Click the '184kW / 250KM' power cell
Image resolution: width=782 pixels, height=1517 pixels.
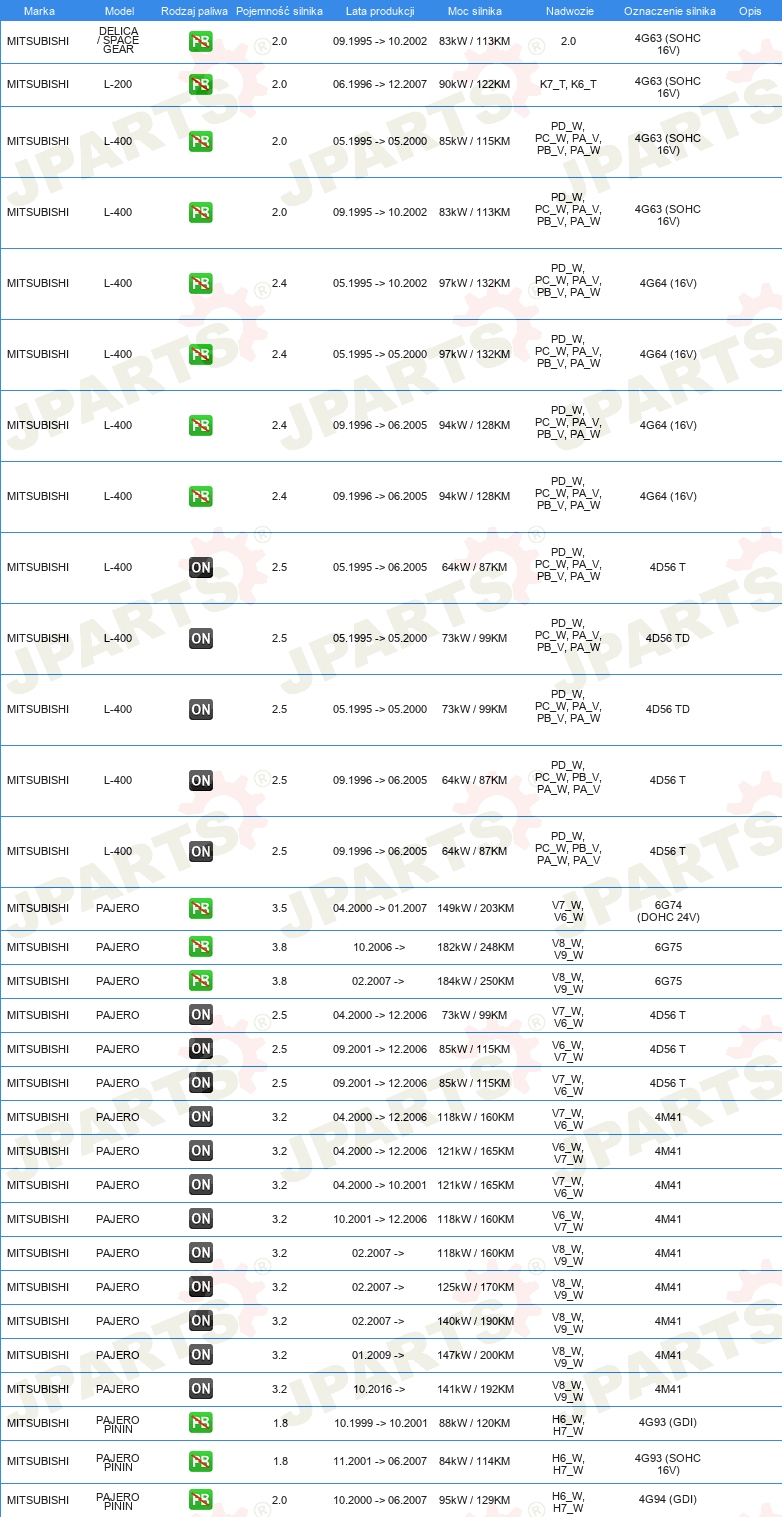coord(476,981)
